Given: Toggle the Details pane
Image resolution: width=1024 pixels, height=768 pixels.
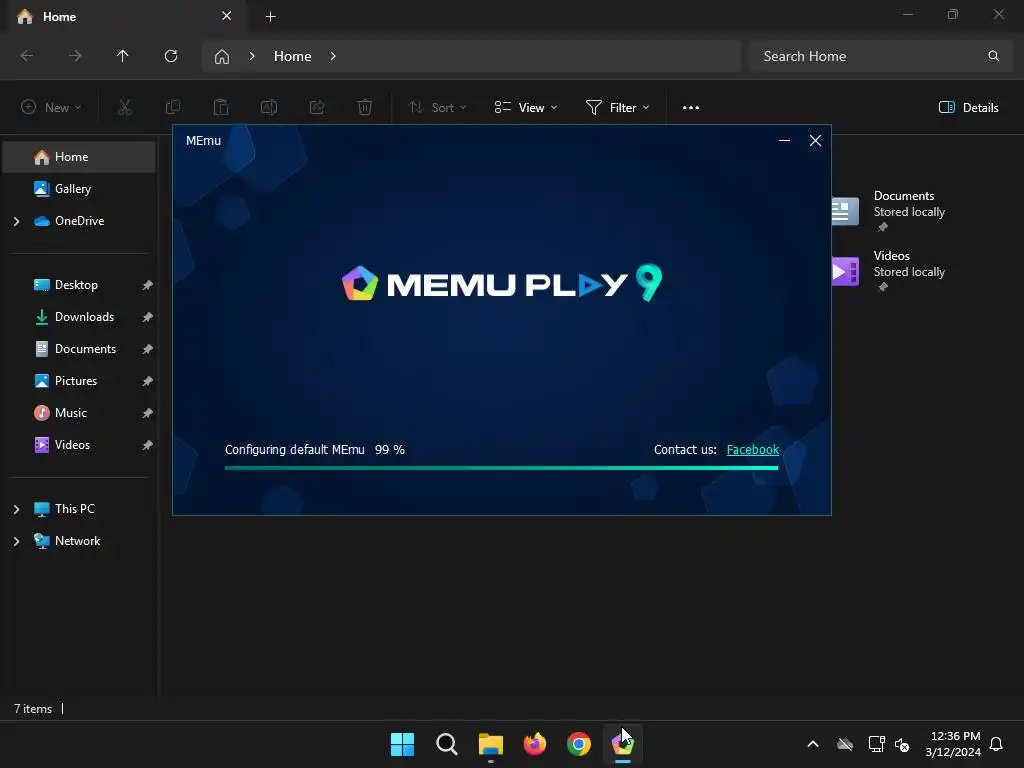Looking at the screenshot, I should pos(968,107).
